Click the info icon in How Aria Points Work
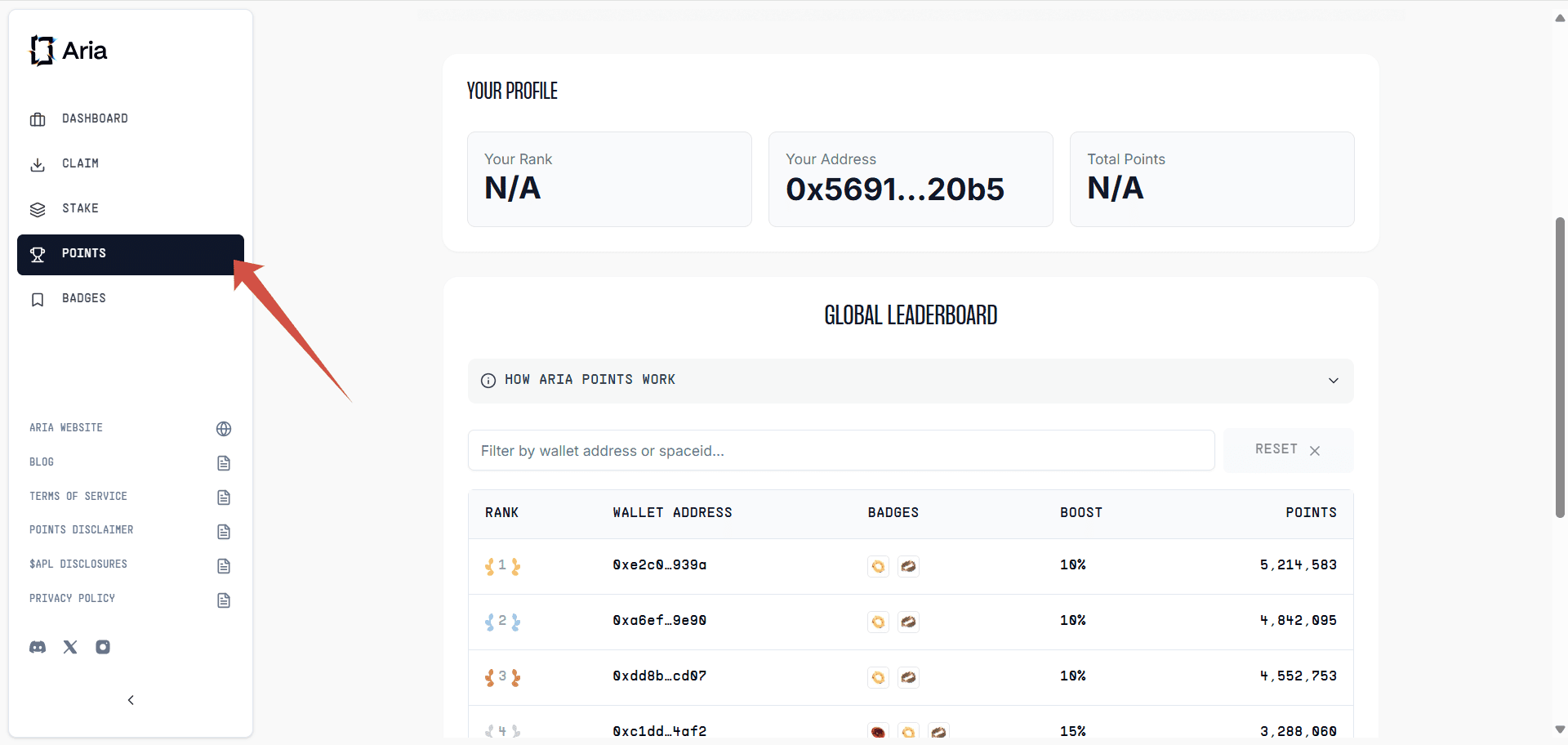The height and width of the screenshot is (745, 1568). [488, 381]
